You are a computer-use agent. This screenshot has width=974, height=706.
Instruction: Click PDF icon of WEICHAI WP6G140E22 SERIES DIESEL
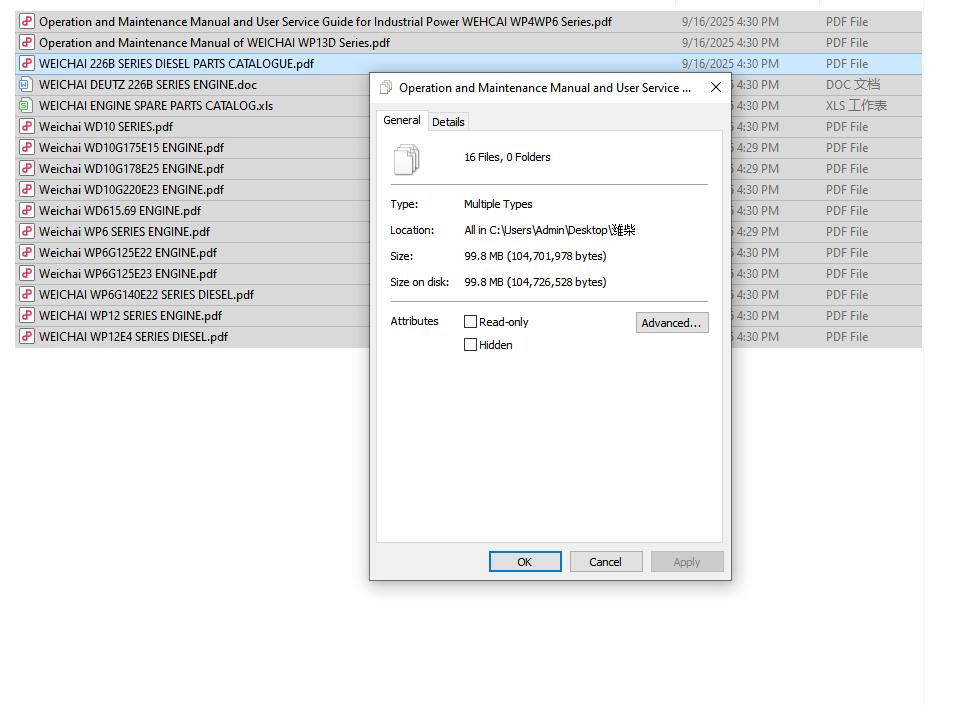pos(26,295)
